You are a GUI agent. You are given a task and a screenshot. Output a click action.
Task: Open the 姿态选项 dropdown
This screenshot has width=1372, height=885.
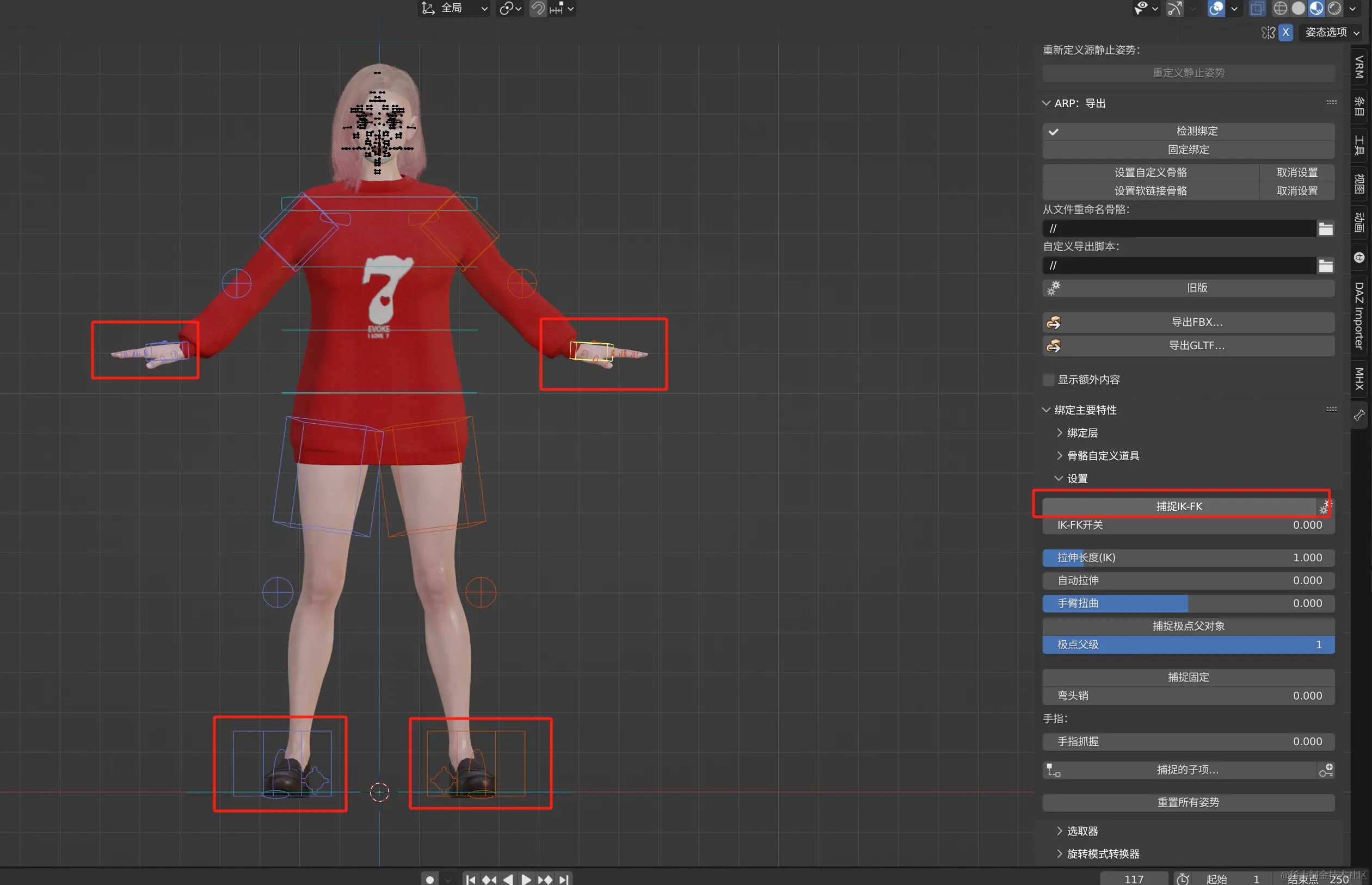pyautogui.click(x=1331, y=32)
